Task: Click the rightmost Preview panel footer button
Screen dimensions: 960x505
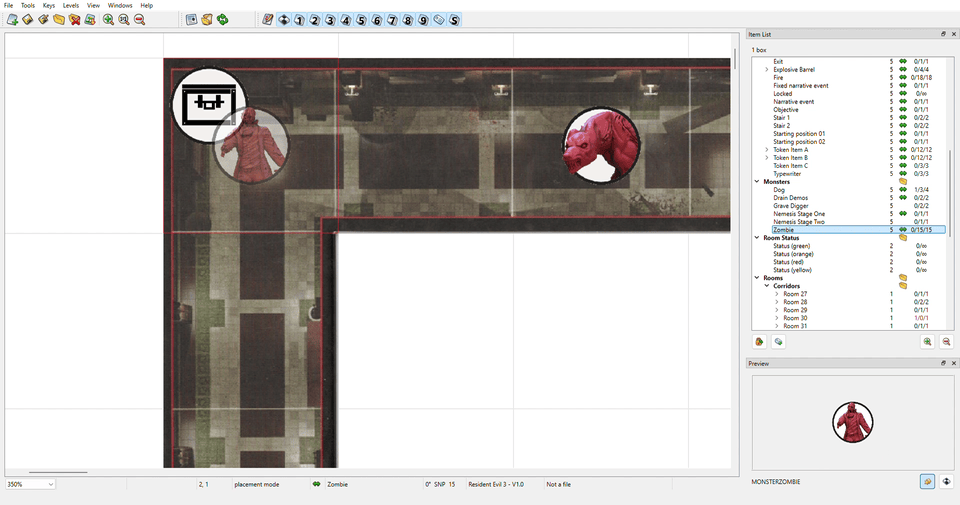Action: coord(947,482)
